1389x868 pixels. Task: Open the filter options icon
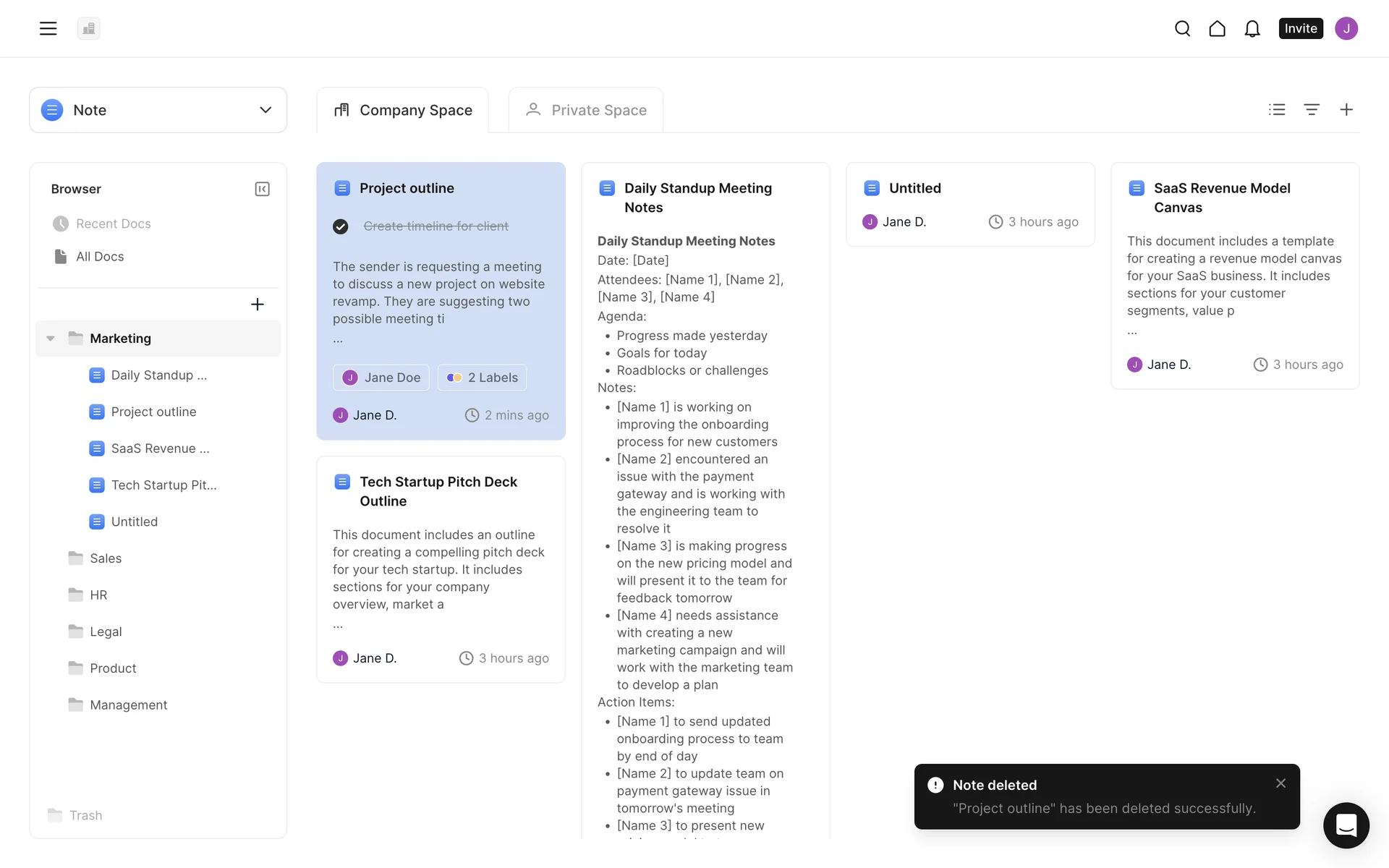pyautogui.click(x=1312, y=109)
